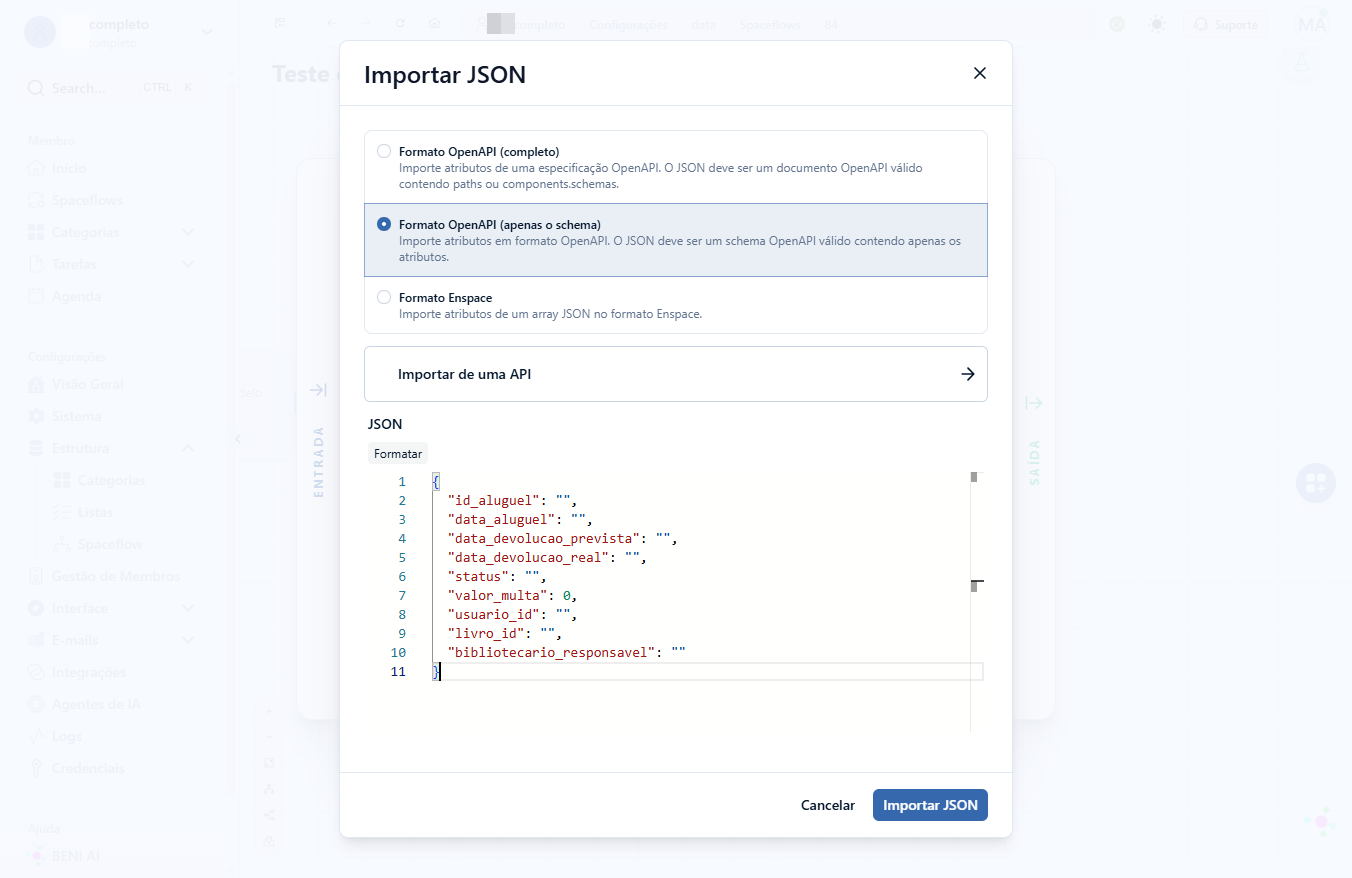Image resolution: width=1352 pixels, height=878 pixels.
Task: Open the Agenda calendar icon
Action: click(36, 296)
